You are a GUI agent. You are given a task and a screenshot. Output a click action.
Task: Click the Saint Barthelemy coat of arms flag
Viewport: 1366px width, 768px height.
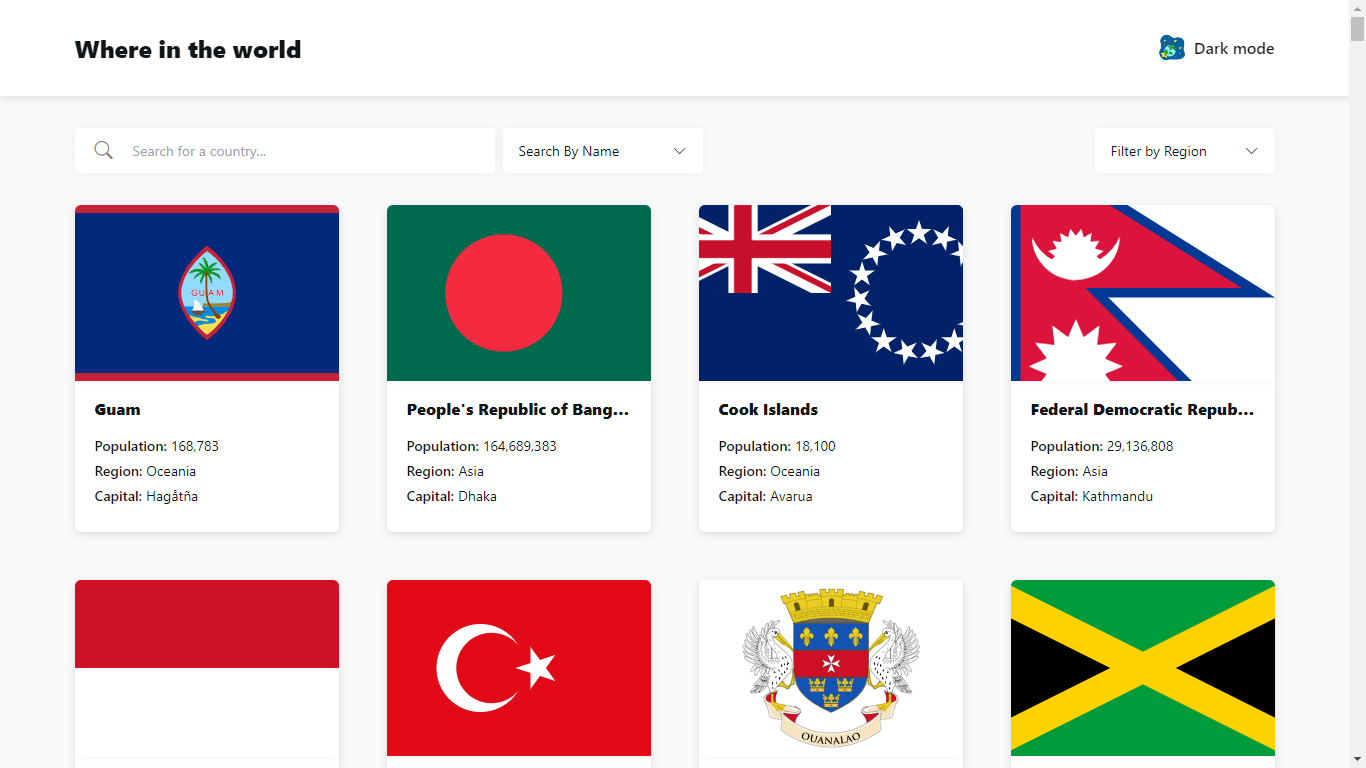830,668
